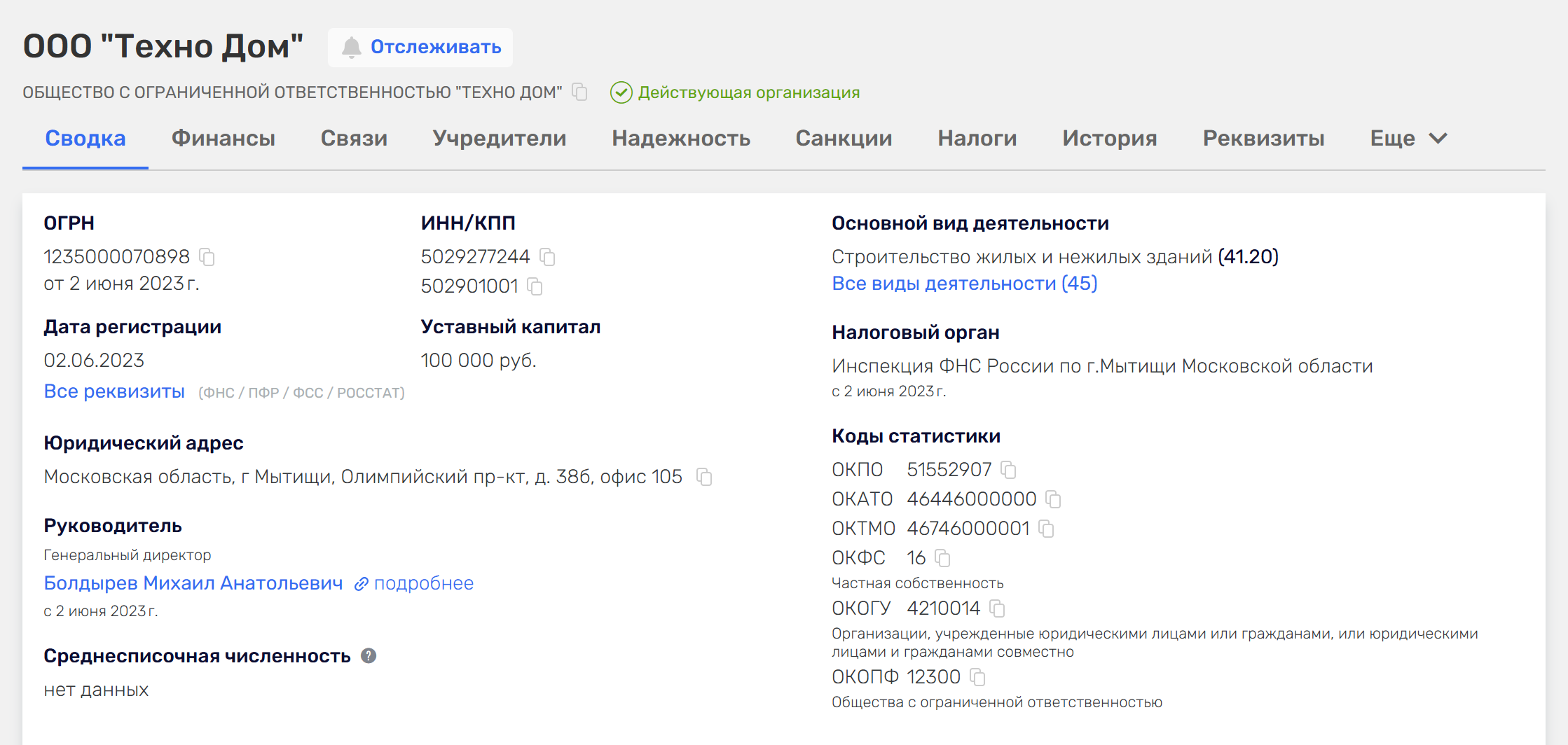Copy OKATO code 46446000000
This screenshot has height=745, width=1568.
(1053, 499)
